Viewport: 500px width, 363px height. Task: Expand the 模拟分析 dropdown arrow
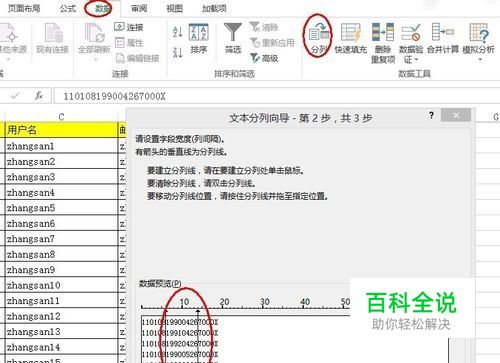click(x=480, y=60)
